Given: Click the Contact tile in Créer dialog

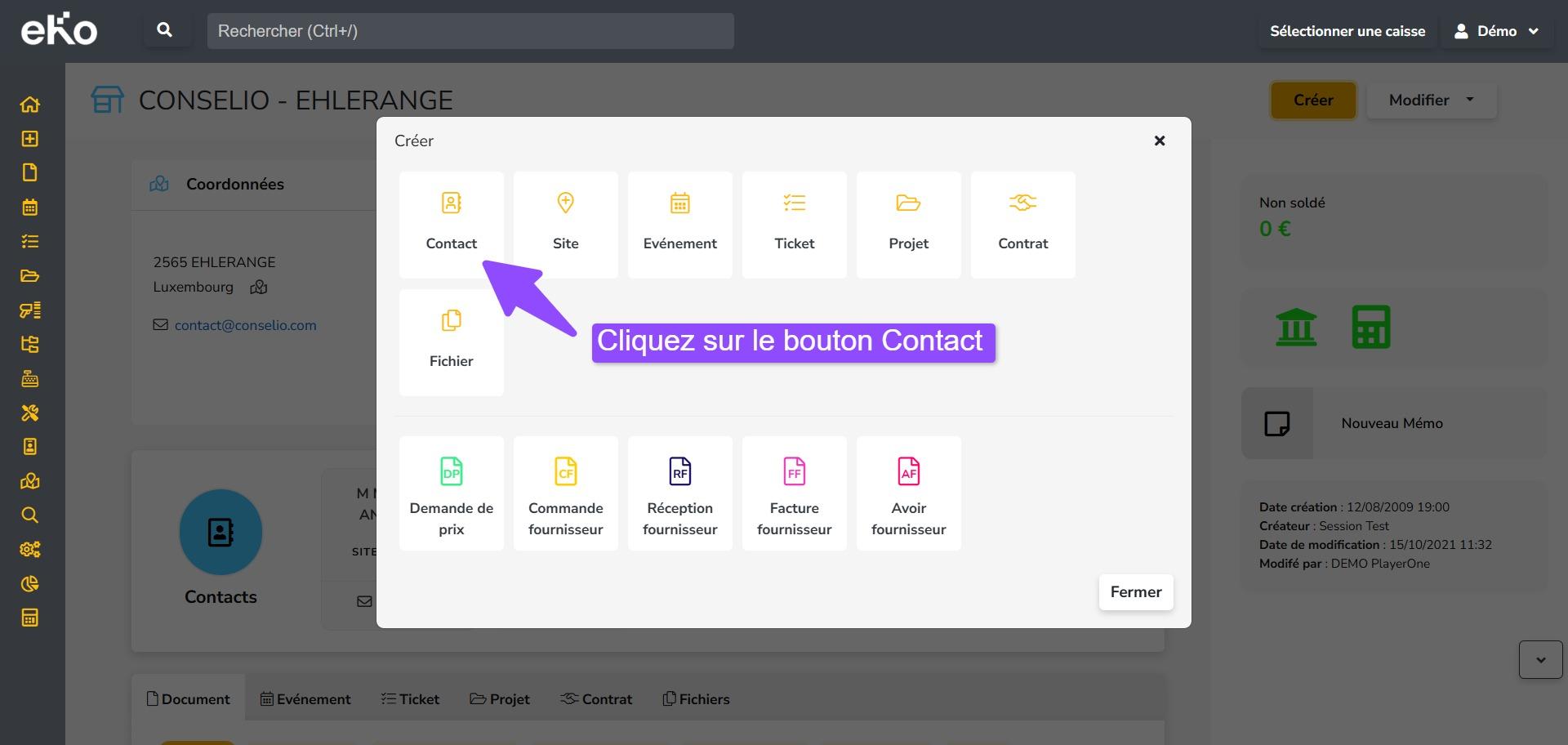Looking at the screenshot, I should click(x=451, y=223).
